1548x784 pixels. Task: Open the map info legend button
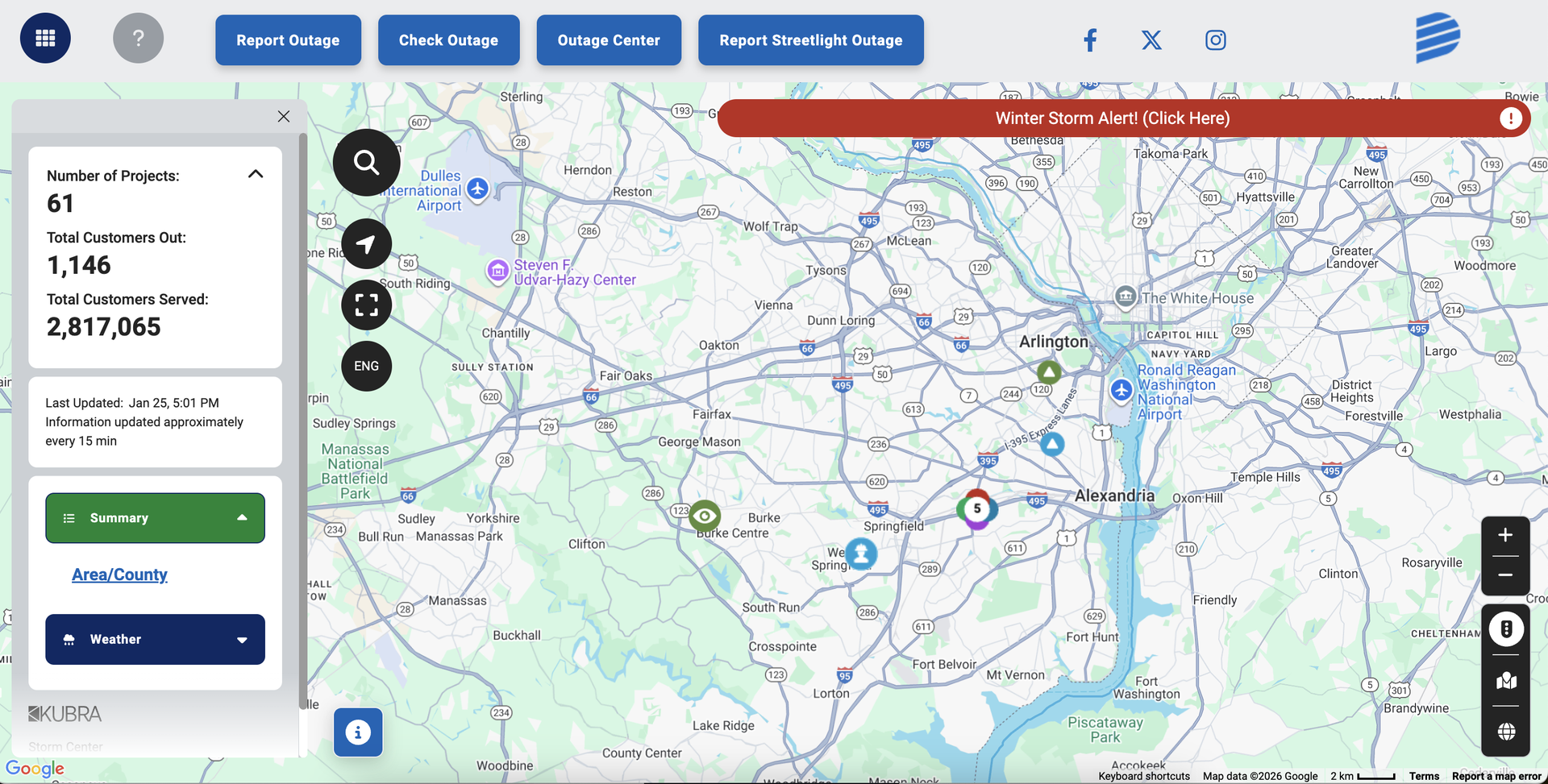(x=358, y=732)
